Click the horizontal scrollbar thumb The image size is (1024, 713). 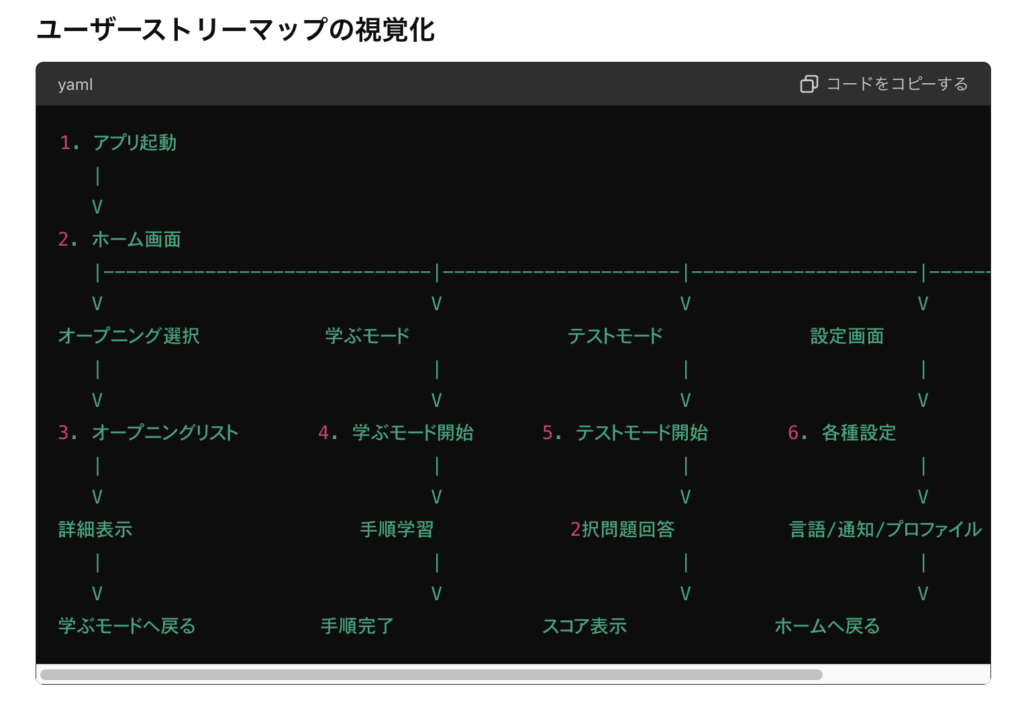click(x=430, y=675)
